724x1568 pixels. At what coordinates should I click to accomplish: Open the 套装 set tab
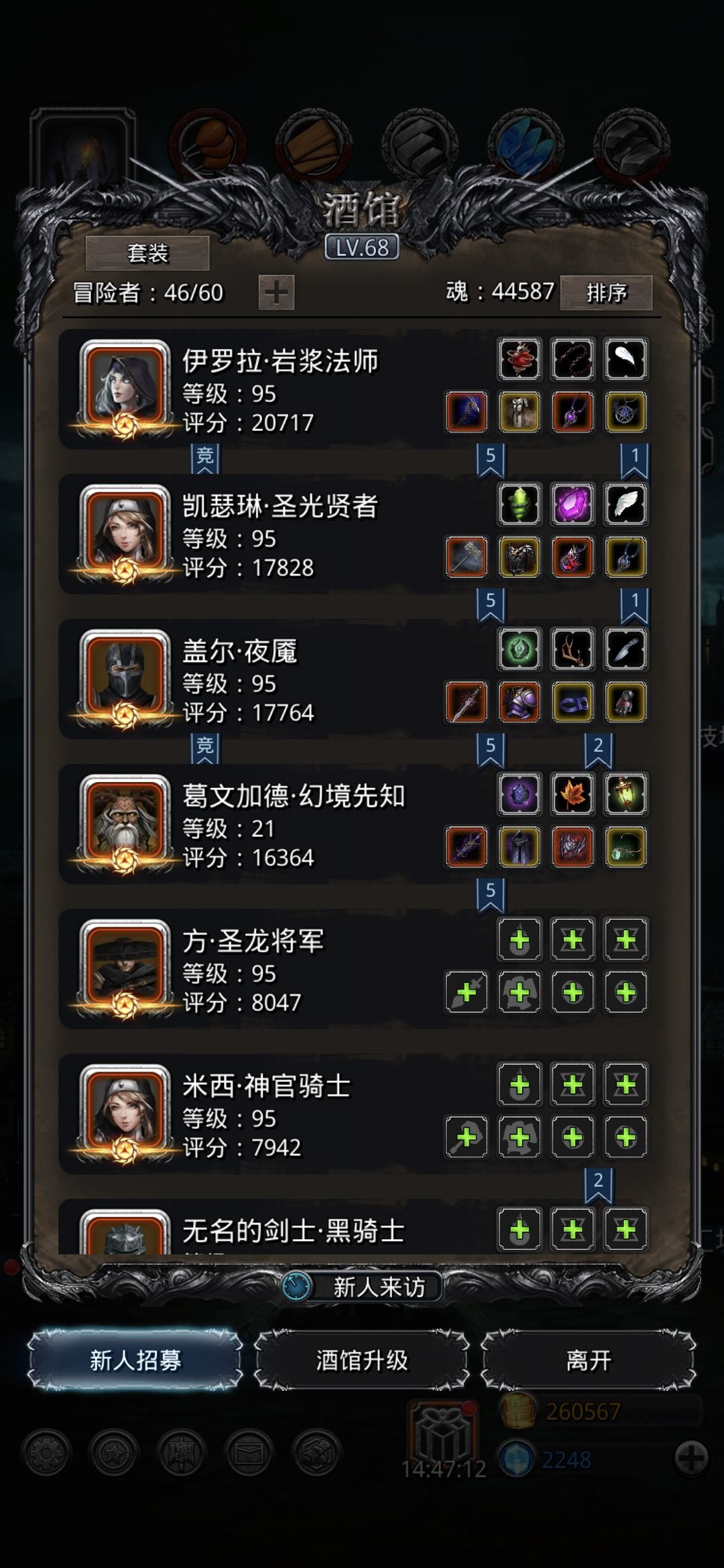point(147,253)
